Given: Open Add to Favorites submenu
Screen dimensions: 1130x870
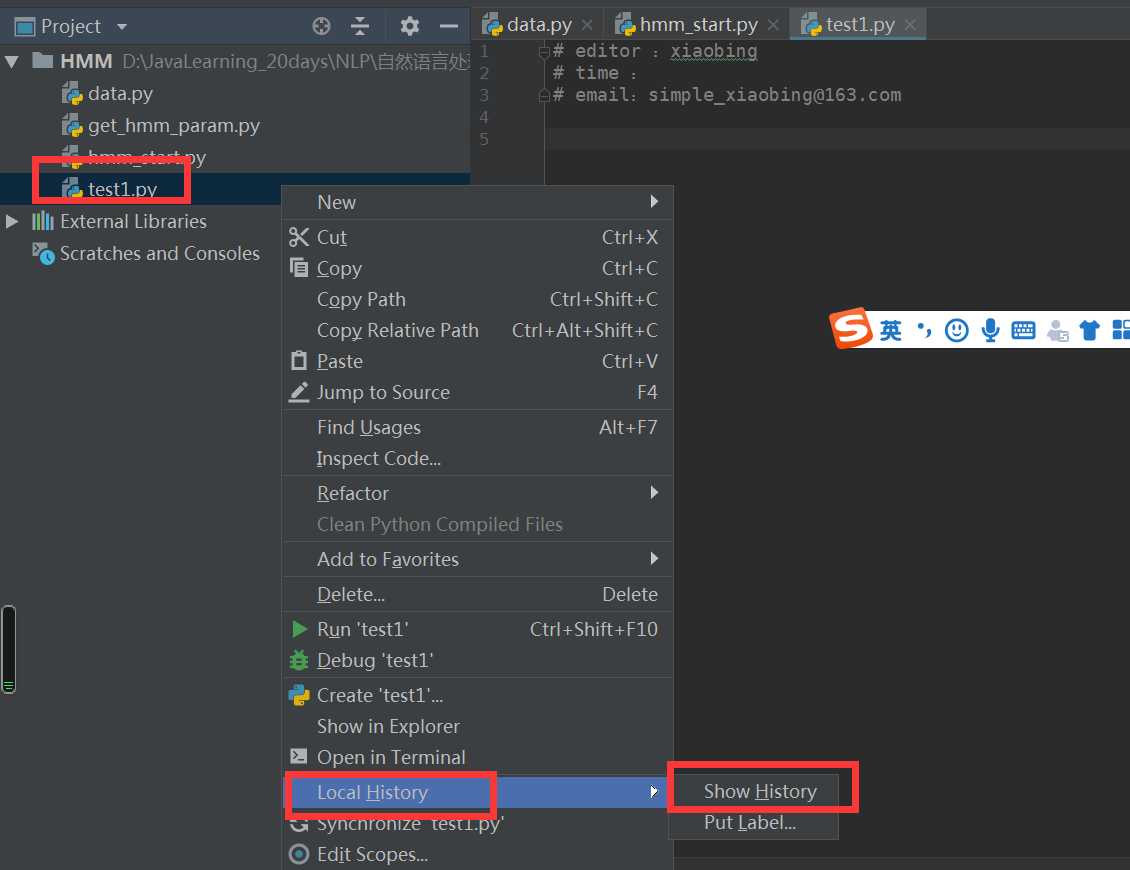Looking at the screenshot, I should click(x=477, y=559).
